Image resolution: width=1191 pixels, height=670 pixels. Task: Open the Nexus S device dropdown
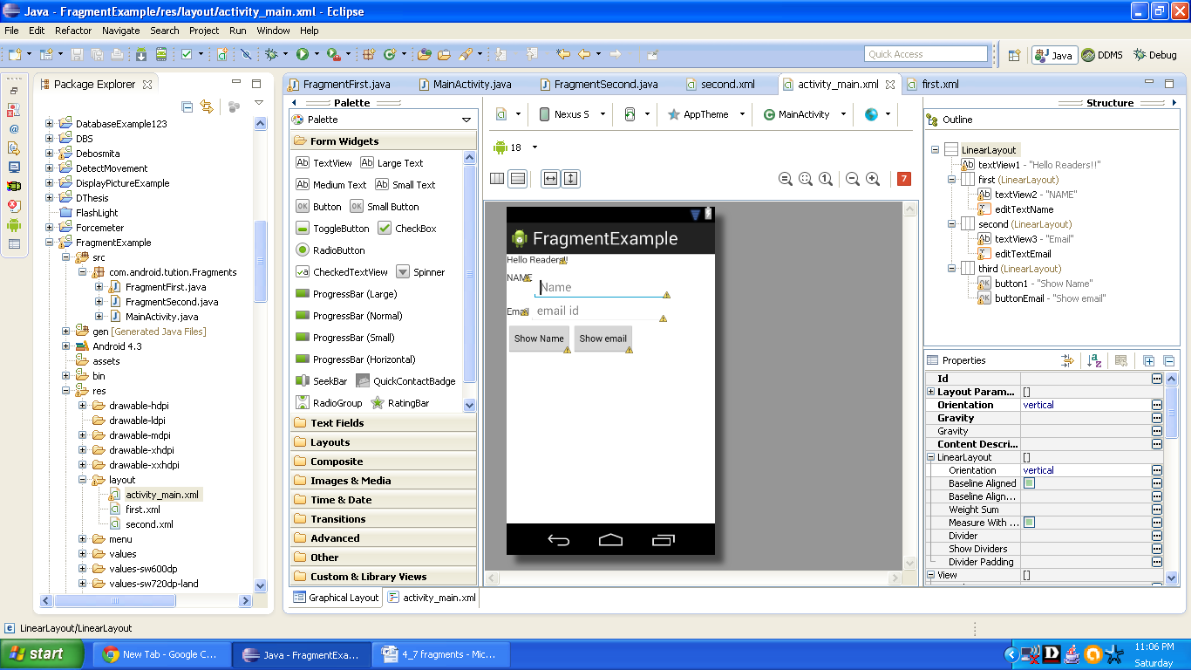tap(572, 115)
